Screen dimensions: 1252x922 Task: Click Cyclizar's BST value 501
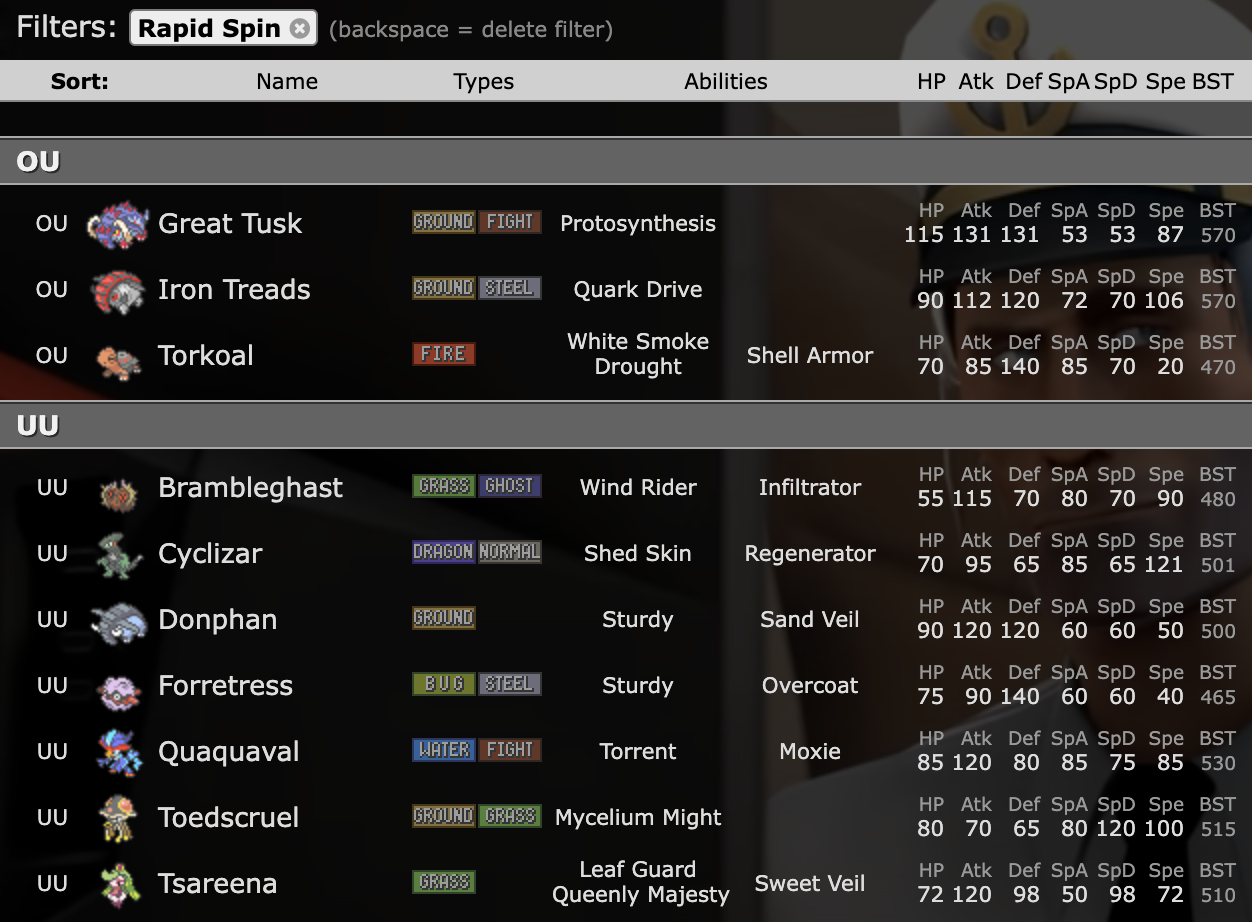(1218, 566)
